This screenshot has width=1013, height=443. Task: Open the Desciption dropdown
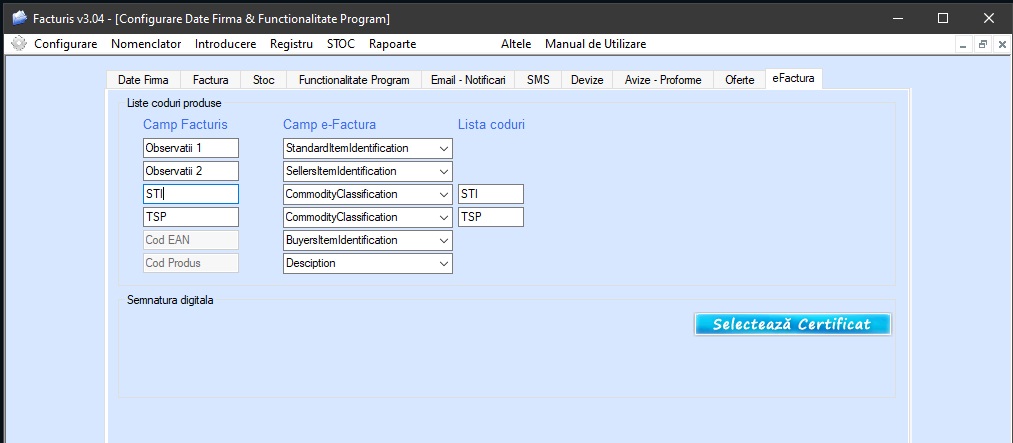[368, 263]
